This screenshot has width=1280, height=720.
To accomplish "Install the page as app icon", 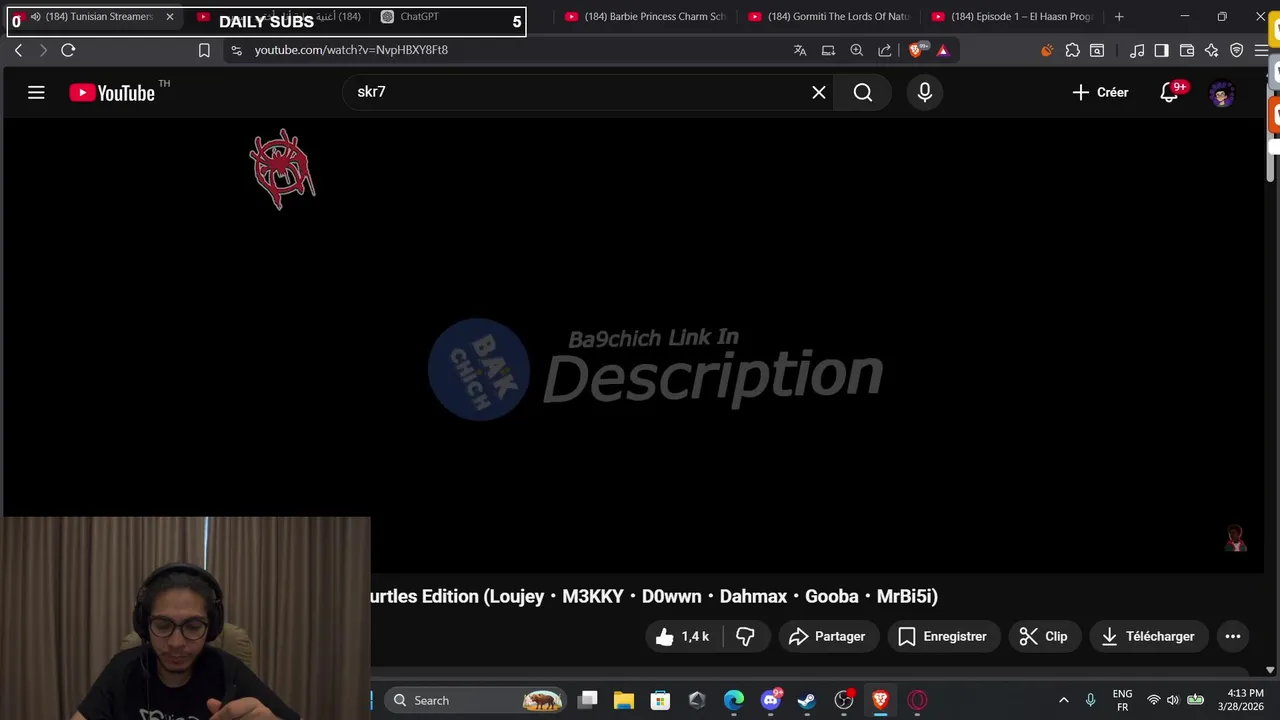I will (x=828, y=50).
